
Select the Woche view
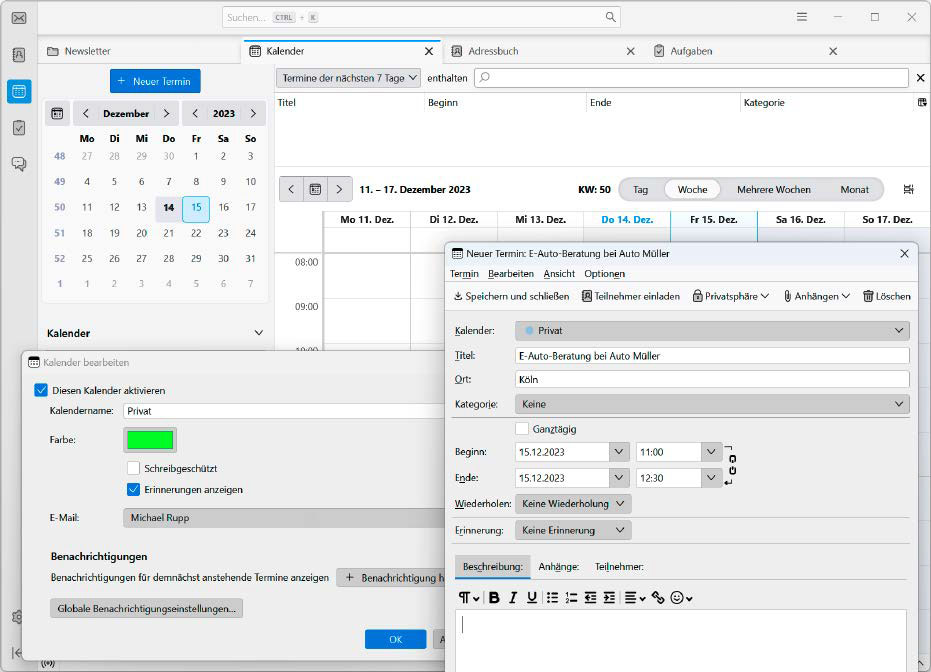coord(692,189)
